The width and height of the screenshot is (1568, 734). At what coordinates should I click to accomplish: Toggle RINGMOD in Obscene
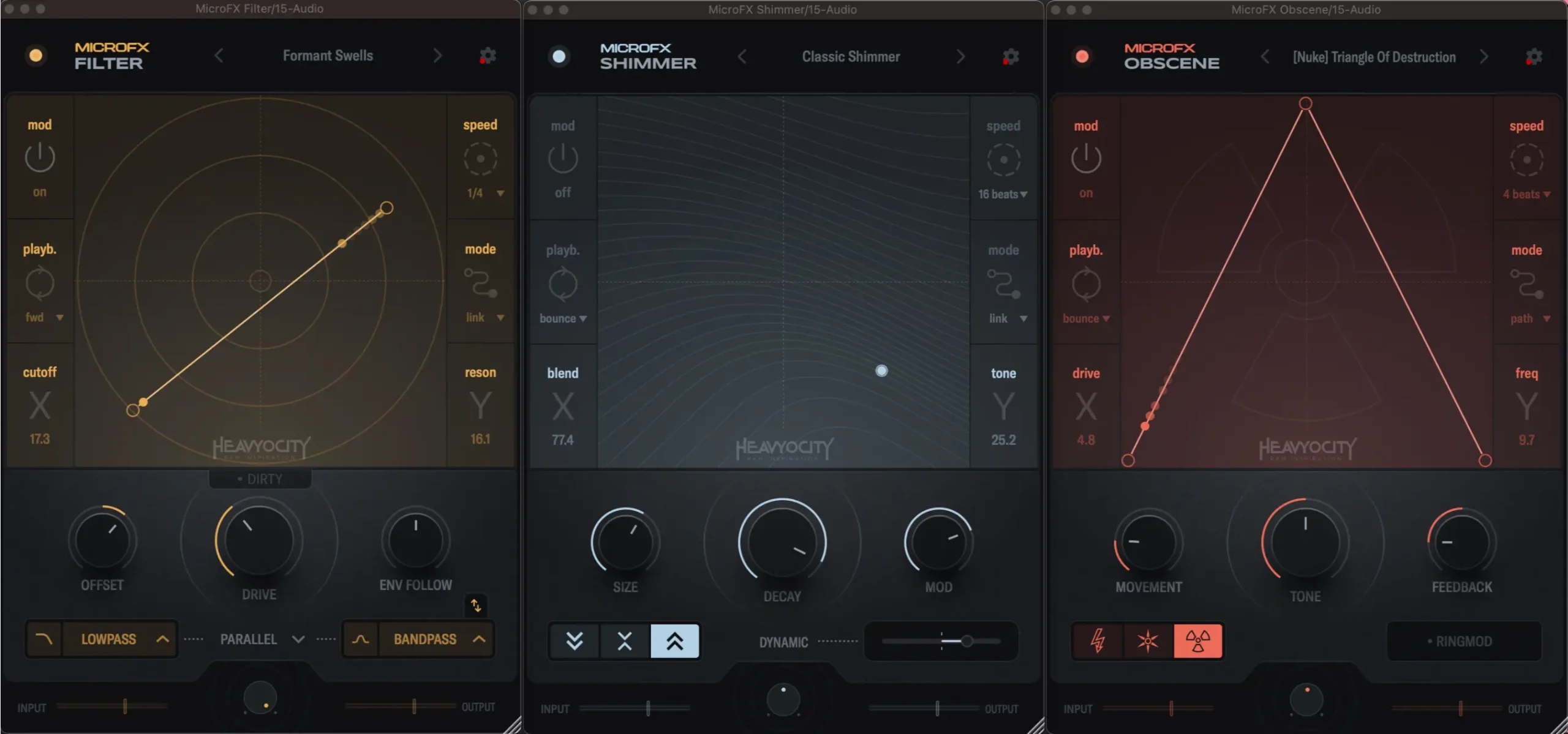[x=1464, y=641]
